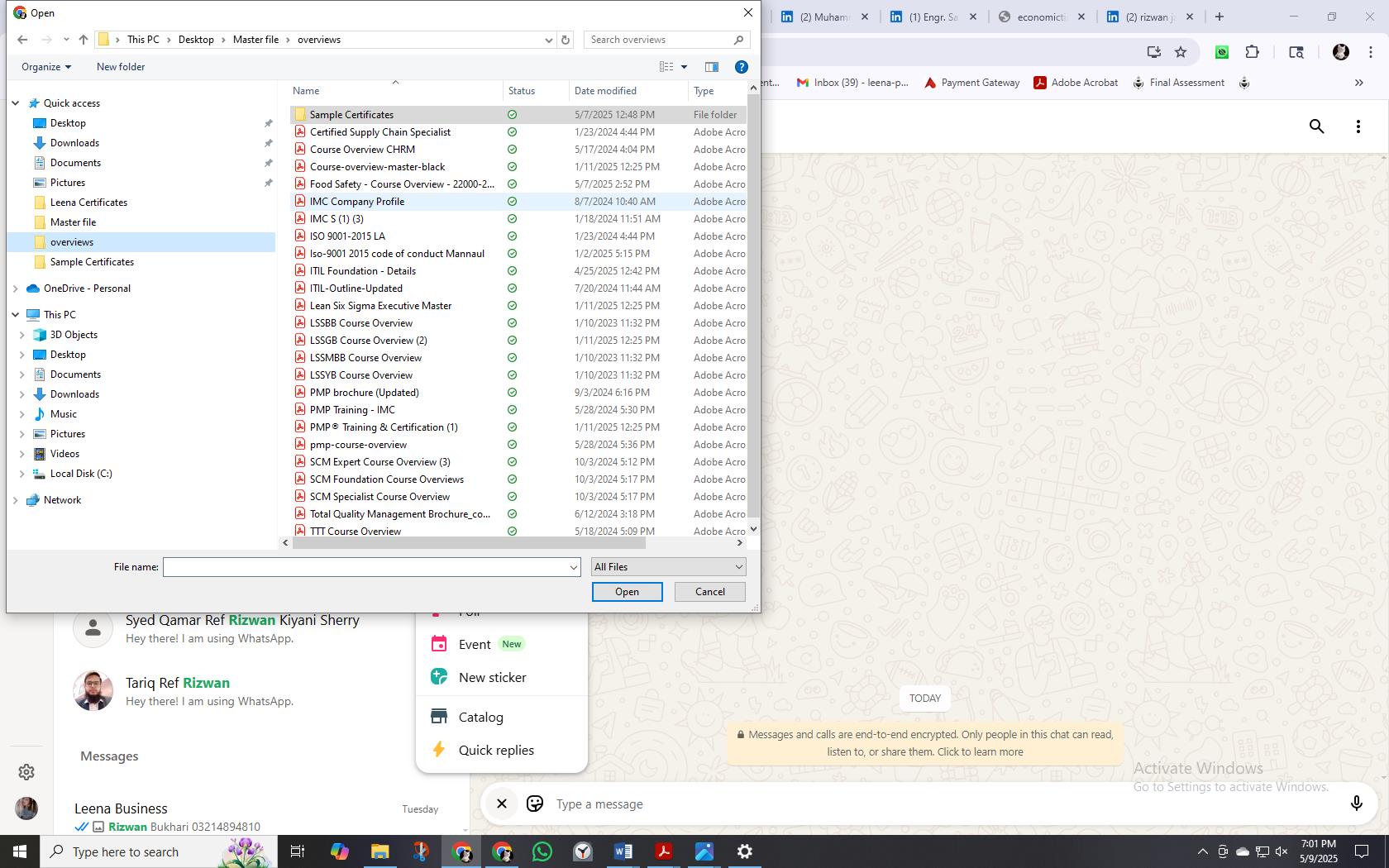
Task: Open WhatsApp chat search magnifier
Action: tap(1317, 126)
